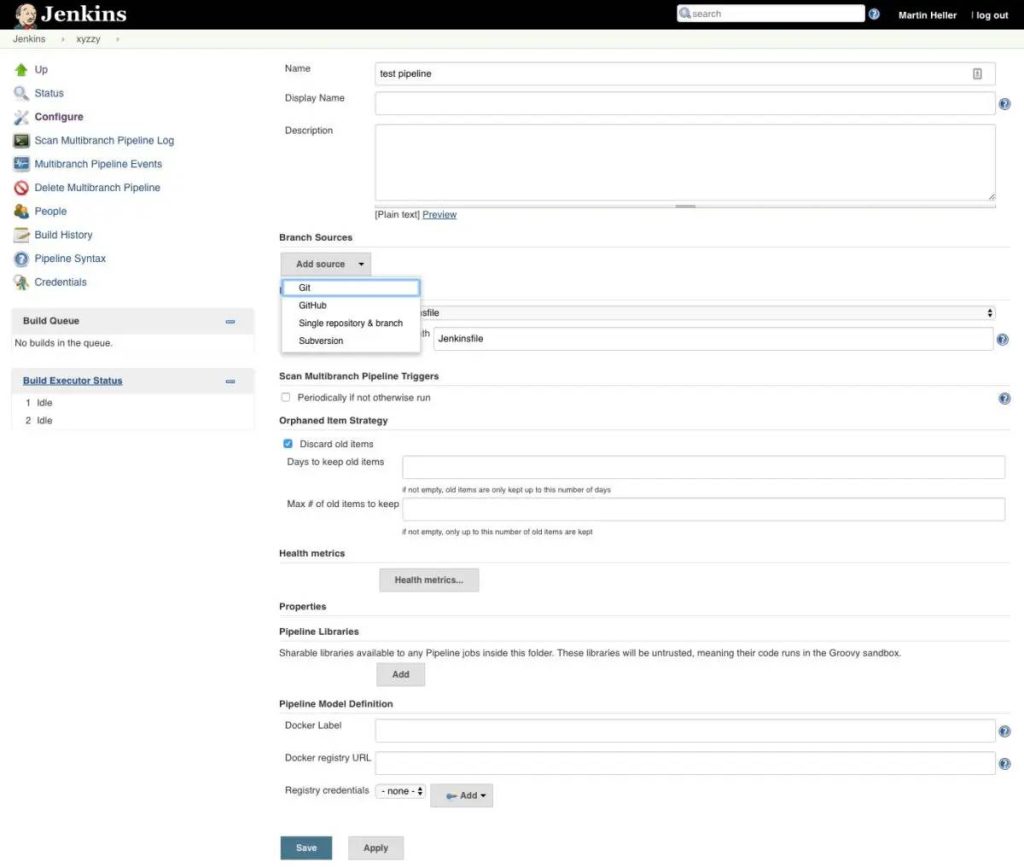Select Git from the source menu

(304, 287)
